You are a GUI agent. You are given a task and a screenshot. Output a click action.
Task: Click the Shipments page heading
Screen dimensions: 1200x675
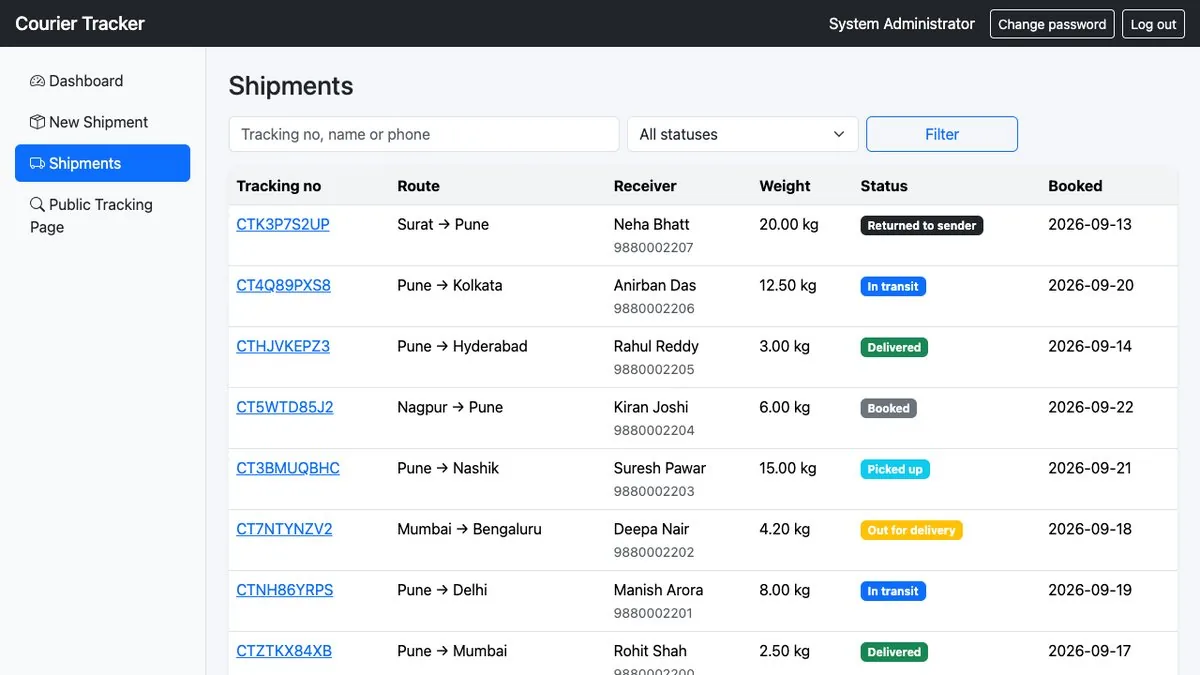coord(291,86)
